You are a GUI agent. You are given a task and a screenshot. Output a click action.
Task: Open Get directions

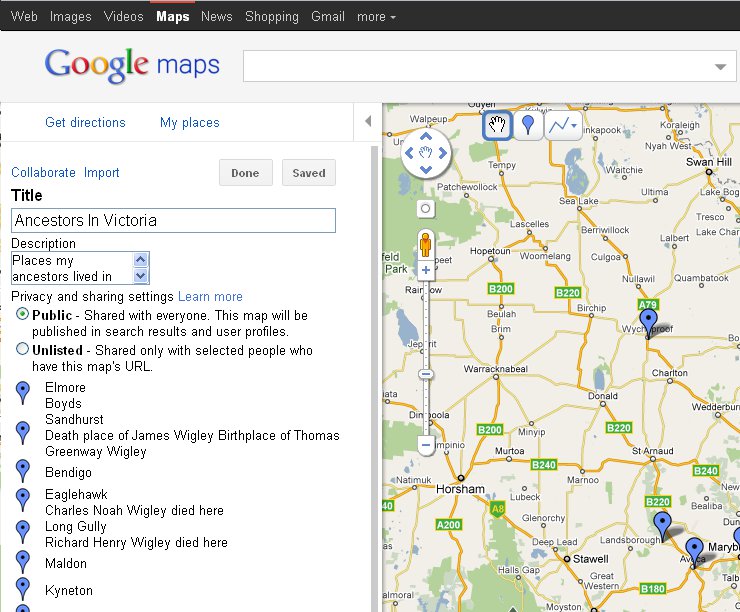pyautogui.click(x=85, y=122)
